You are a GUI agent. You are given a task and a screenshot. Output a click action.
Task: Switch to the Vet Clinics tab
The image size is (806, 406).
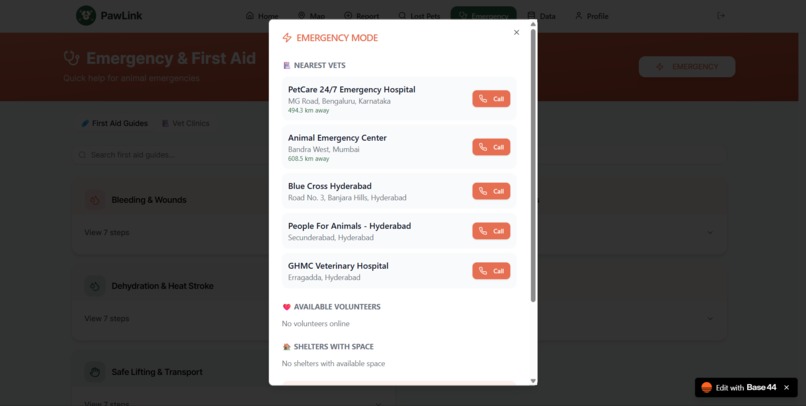click(186, 123)
